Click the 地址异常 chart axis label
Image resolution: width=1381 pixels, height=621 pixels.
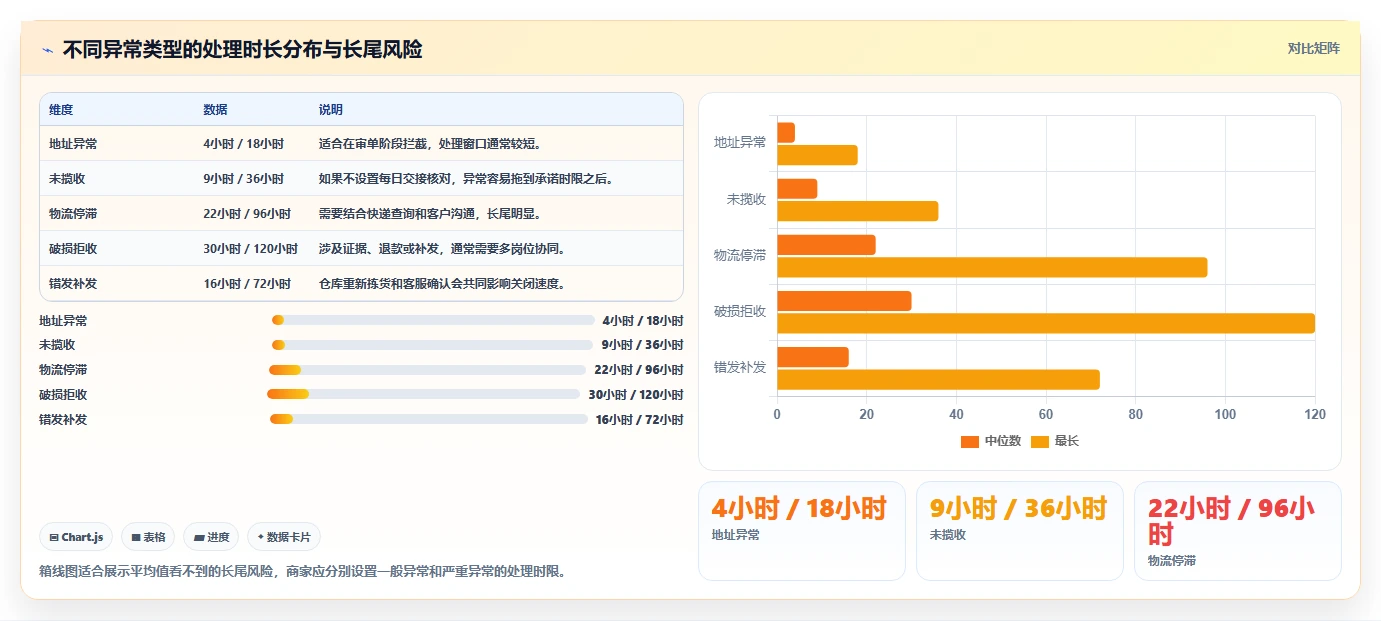pos(740,143)
